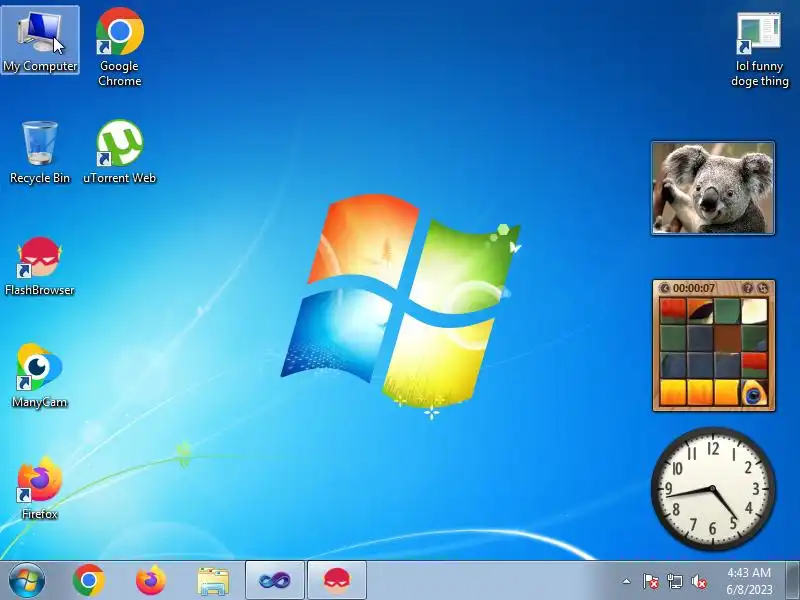Open the Recycle Bin
The width and height of the screenshot is (800, 600).
coord(40,152)
